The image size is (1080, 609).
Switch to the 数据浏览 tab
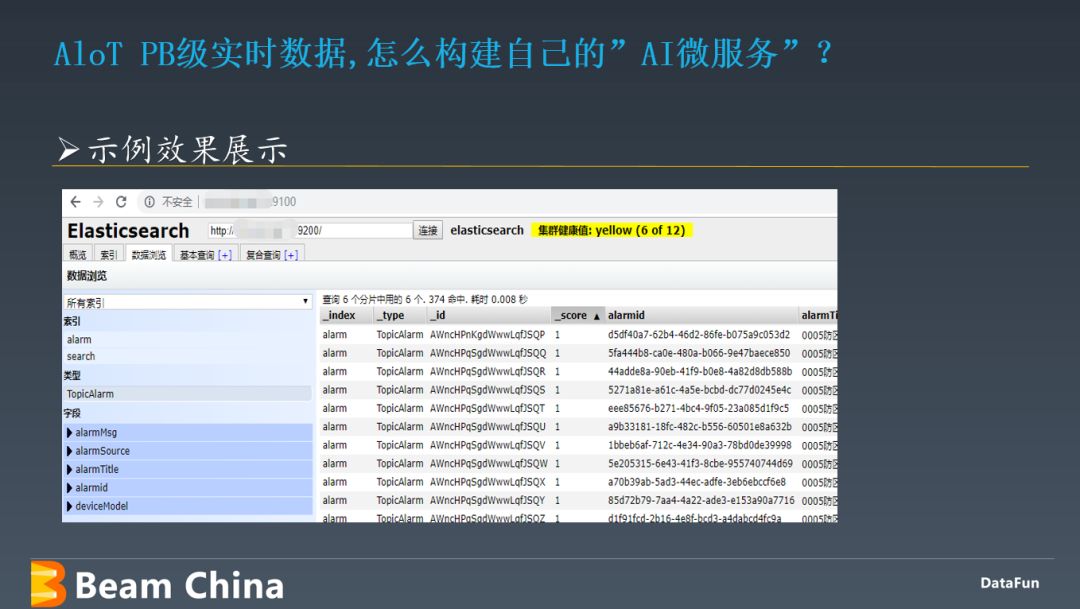click(x=149, y=254)
